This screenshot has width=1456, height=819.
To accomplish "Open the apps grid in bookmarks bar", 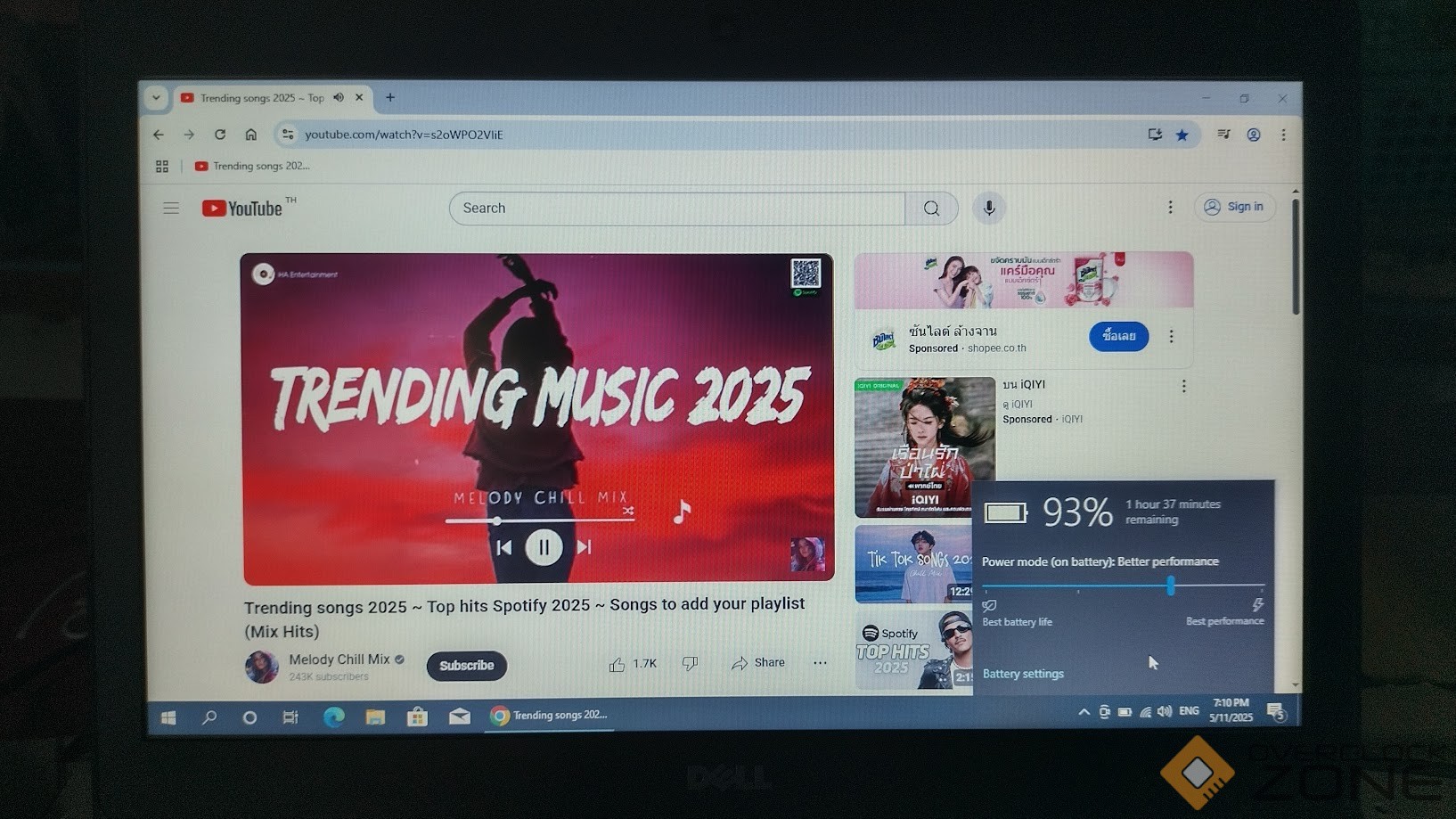I will point(162,166).
